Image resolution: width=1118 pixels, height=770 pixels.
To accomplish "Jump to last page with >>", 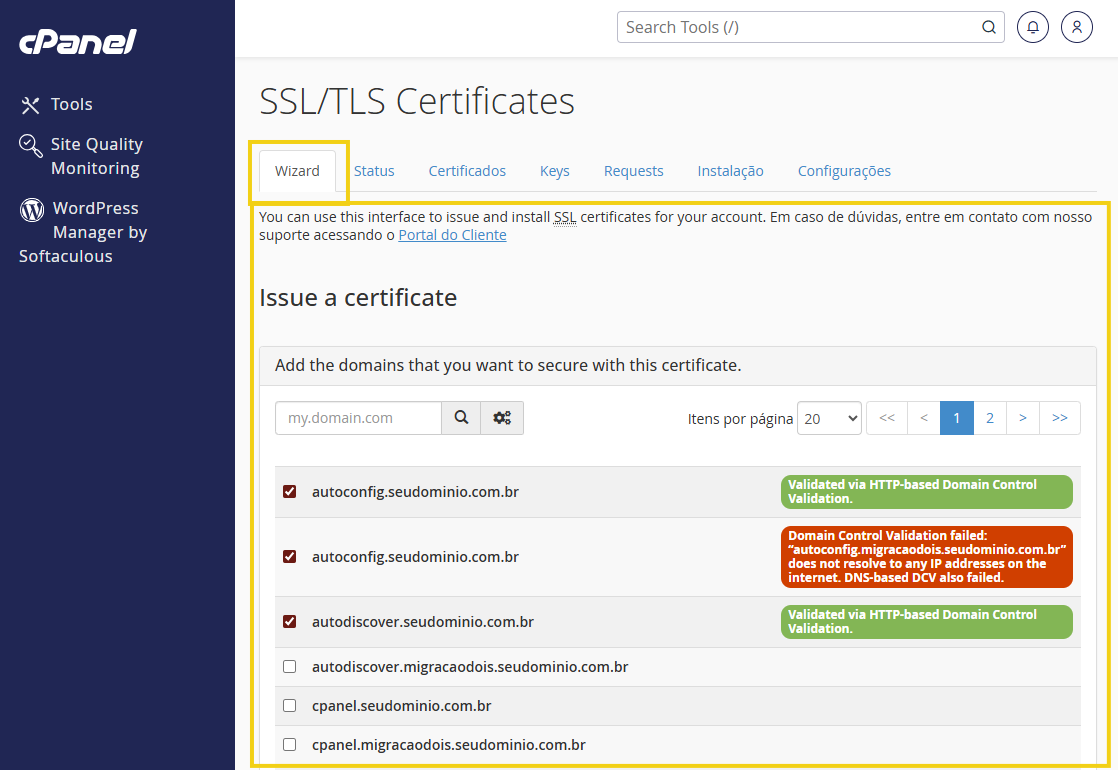I will (x=1060, y=418).
